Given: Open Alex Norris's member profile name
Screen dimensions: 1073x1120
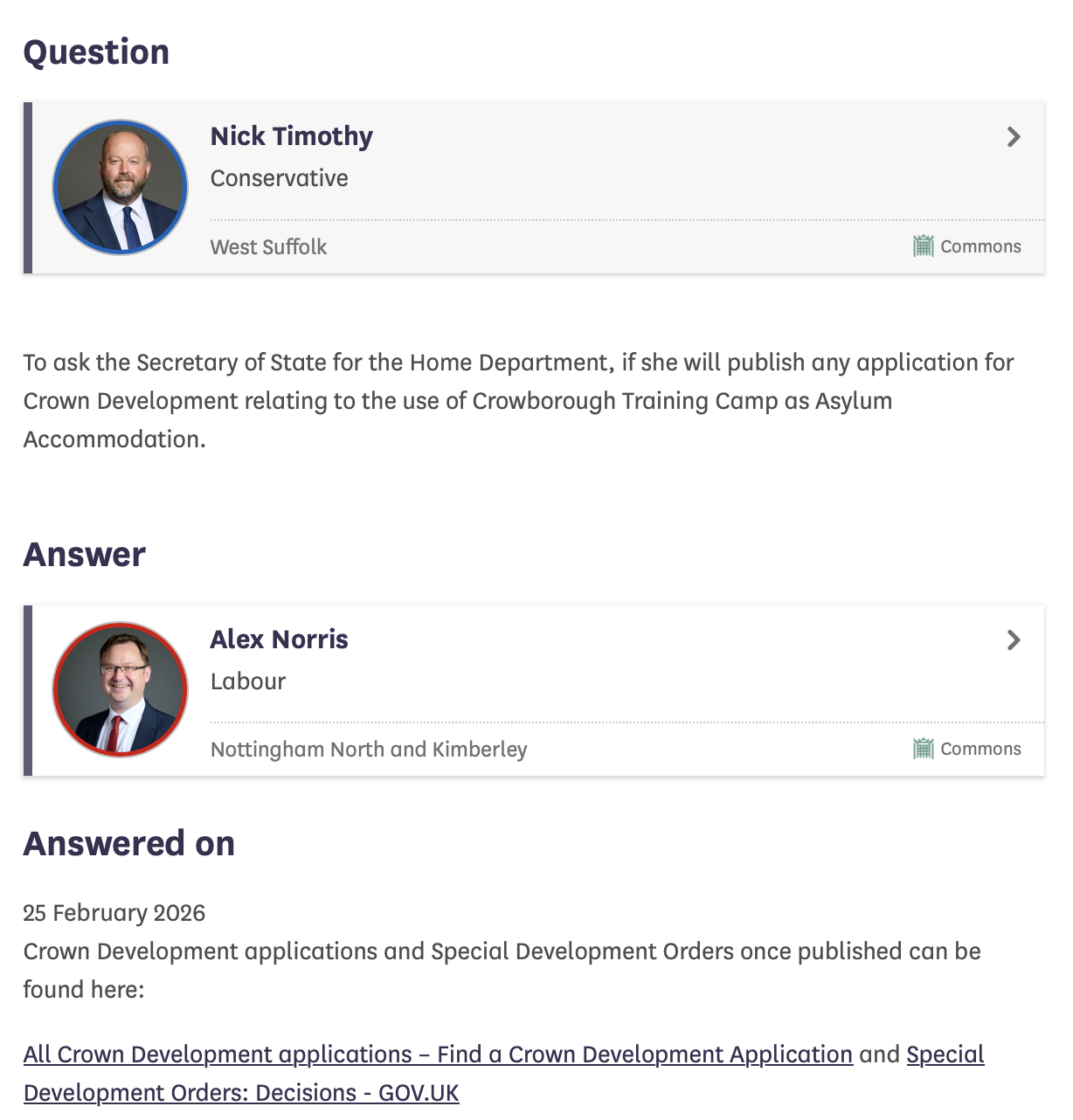Looking at the screenshot, I should [x=279, y=640].
